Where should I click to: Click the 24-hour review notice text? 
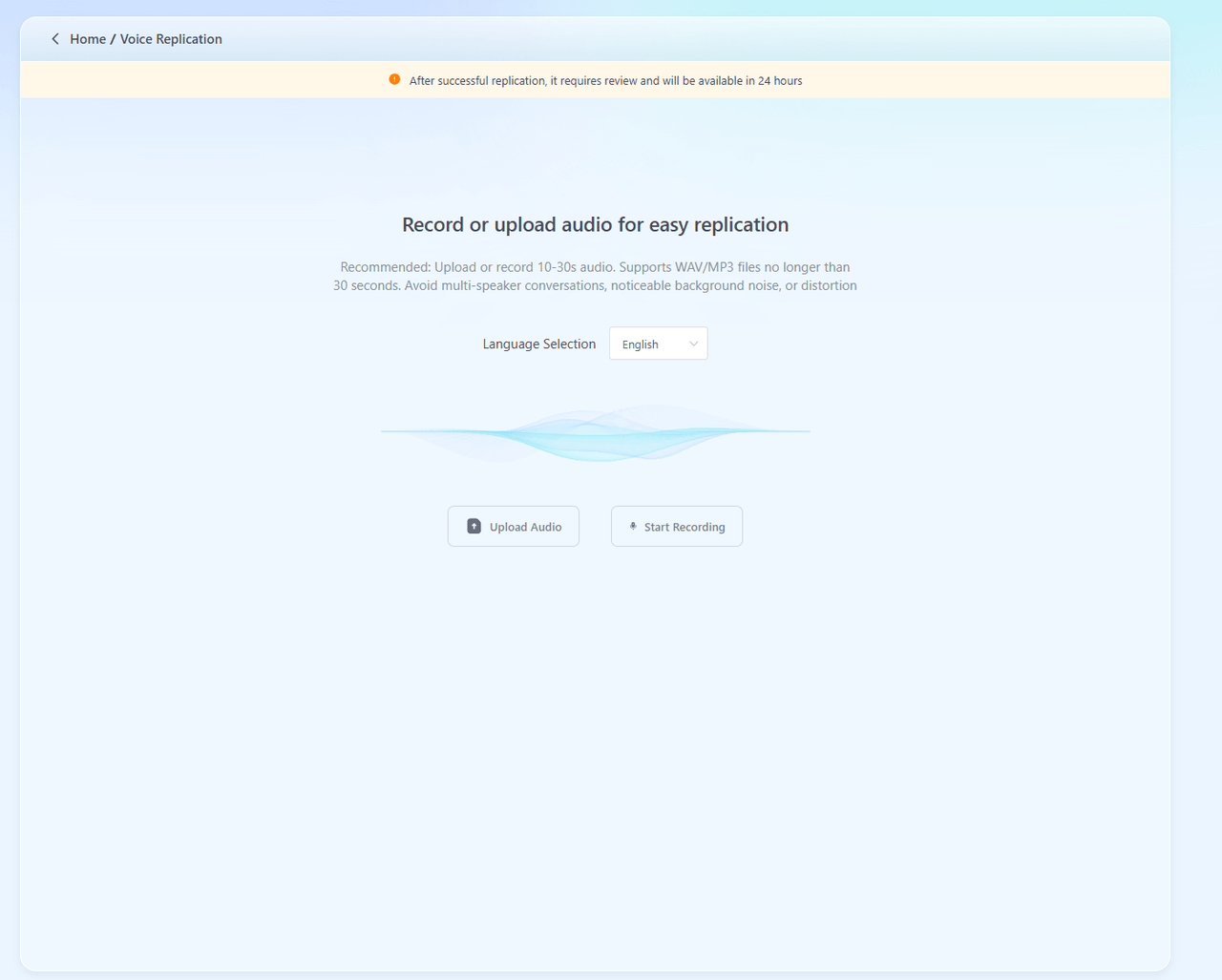coord(605,81)
